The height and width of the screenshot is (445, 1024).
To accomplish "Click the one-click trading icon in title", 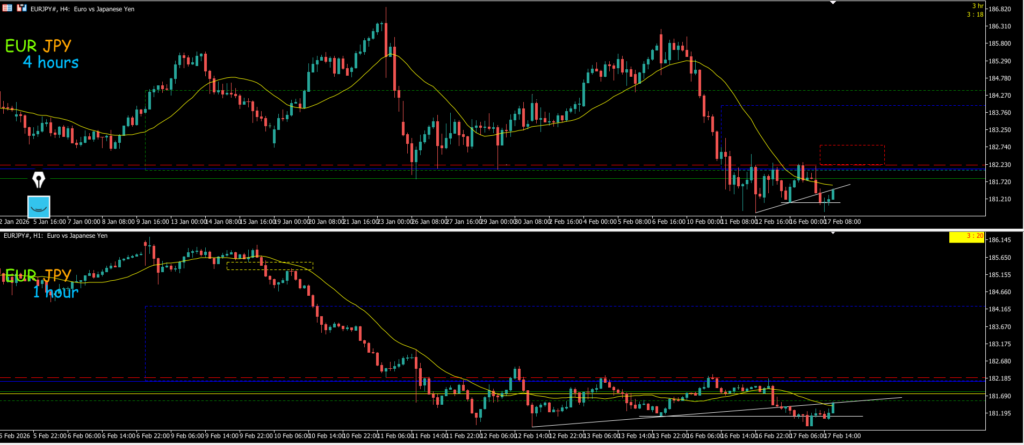I will click(20, 8).
